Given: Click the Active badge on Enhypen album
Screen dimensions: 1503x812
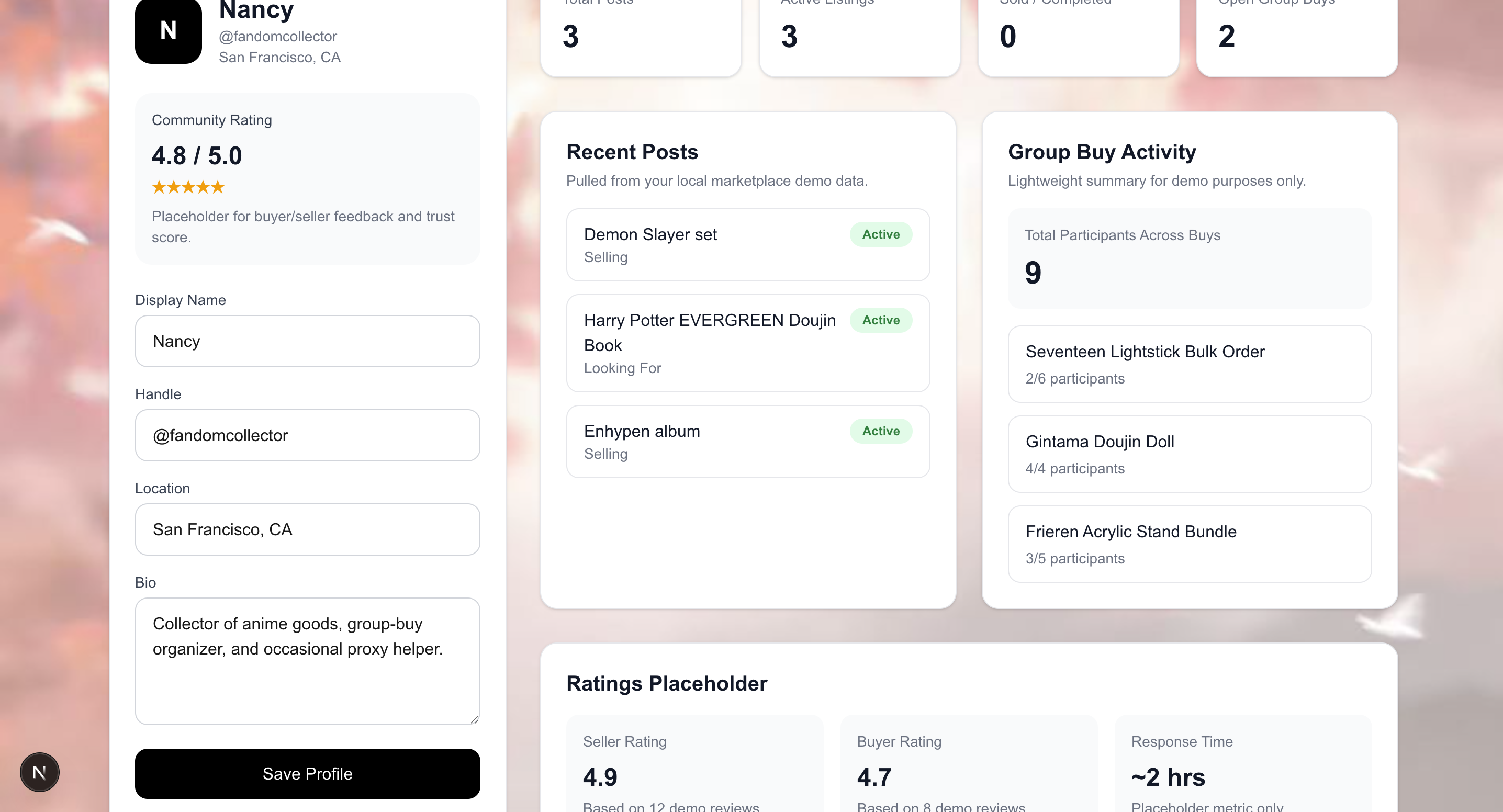Looking at the screenshot, I should pyautogui.click(x=880, y=431).
